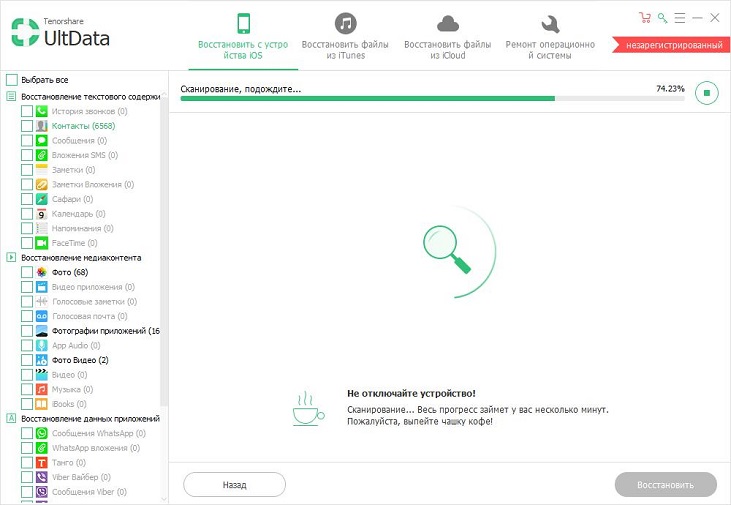Viewport: 731px width, 505px height.
Task: Click the Сафари compass icon
Action: click(41, 199)
